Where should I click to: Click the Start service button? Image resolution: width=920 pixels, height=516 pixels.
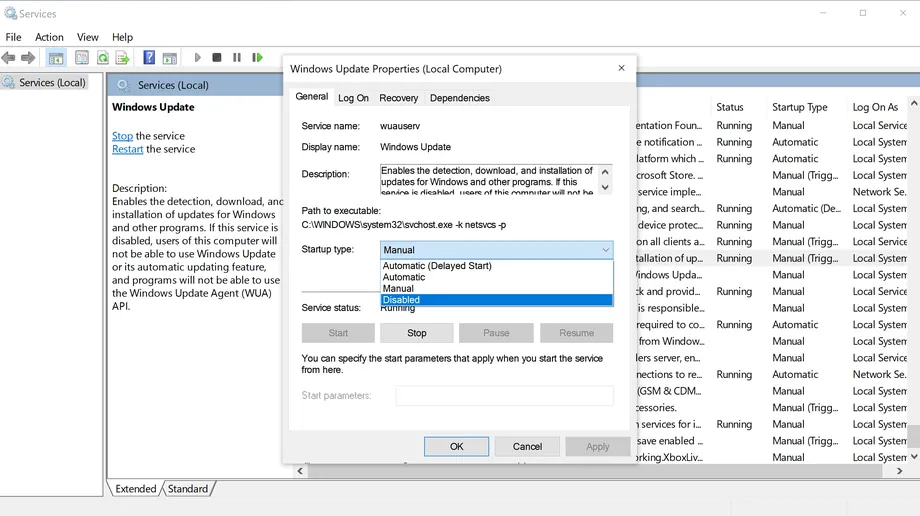coord(338,333)
